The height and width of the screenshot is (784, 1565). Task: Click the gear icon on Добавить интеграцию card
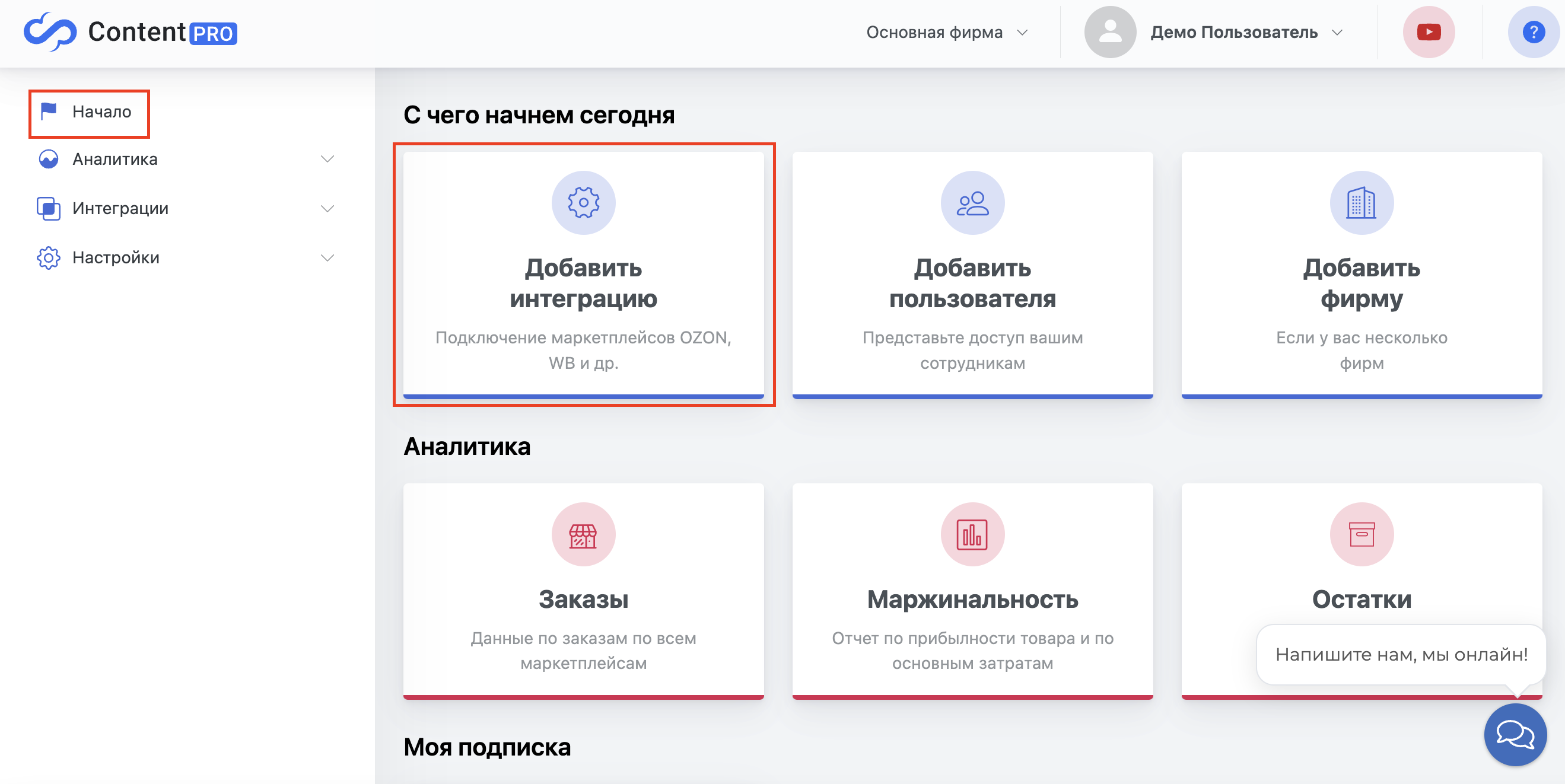(583, 203)
